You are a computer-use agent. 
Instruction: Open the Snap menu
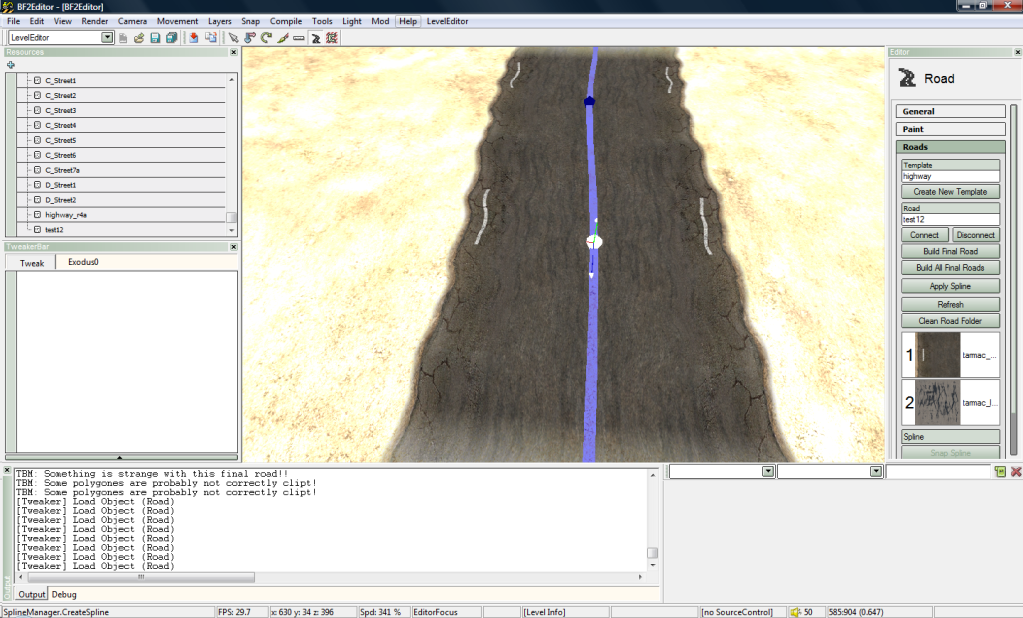click(251, 21)
